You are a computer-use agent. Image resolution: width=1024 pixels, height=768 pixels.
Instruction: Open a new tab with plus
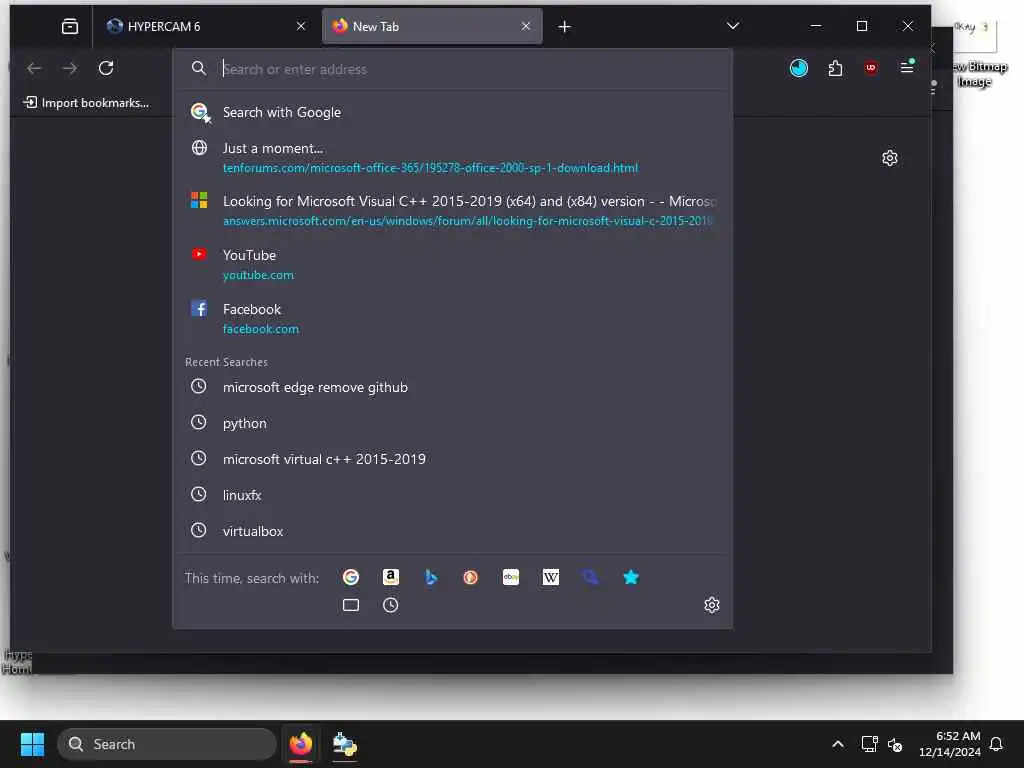[565, 27]
